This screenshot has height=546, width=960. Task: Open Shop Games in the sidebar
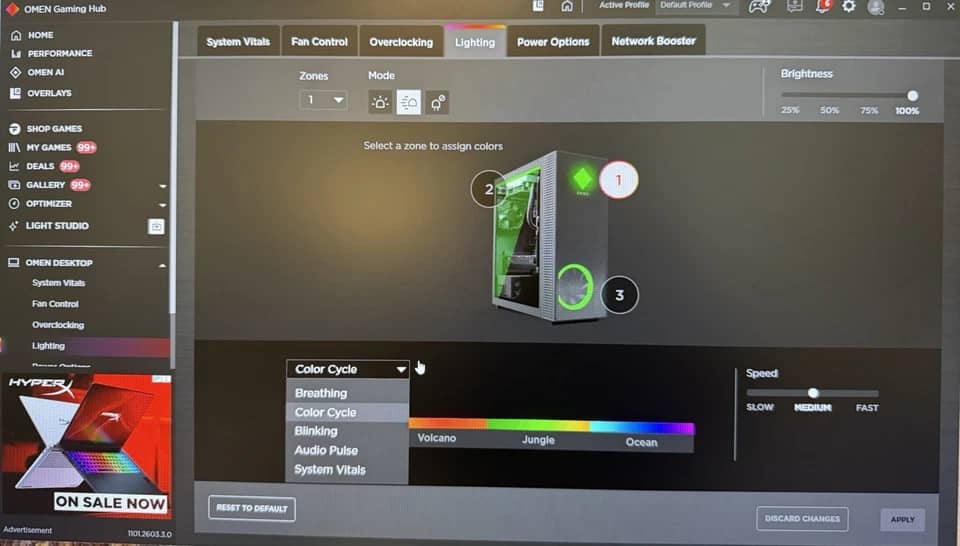pyautogui.click(x=46, y=129)
